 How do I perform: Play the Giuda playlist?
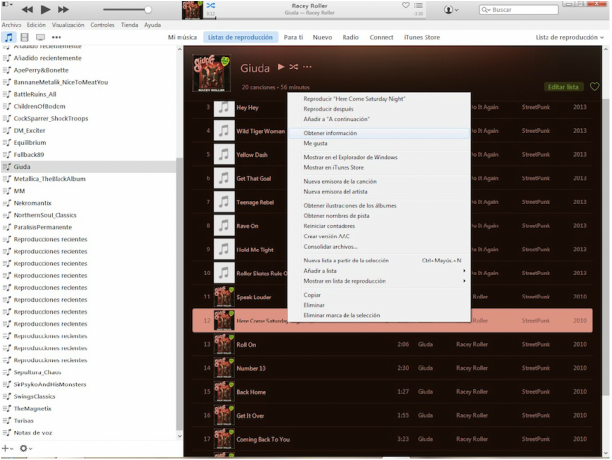pos(281,67)
